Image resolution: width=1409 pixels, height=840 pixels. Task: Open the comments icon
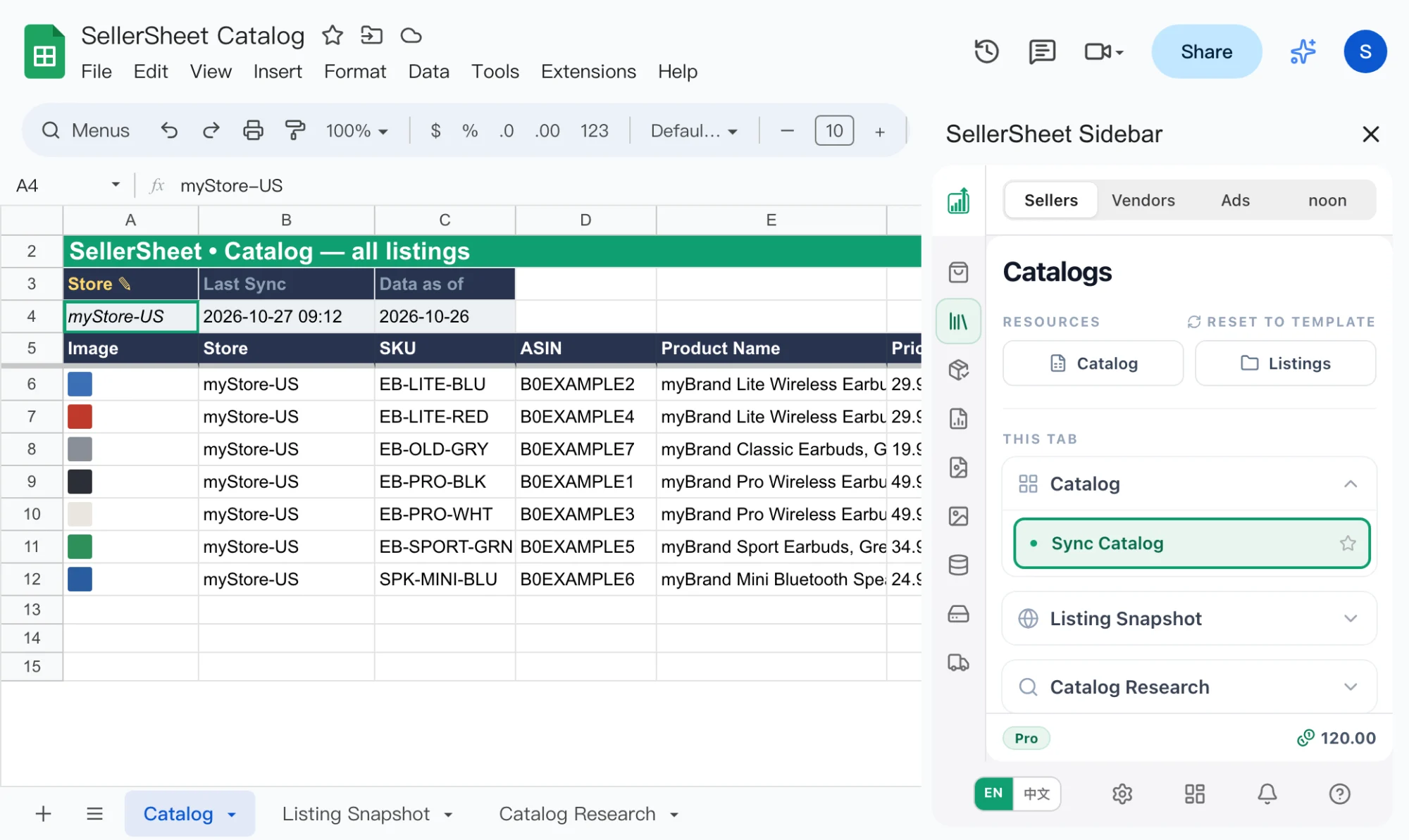(x=1041, y=51)
